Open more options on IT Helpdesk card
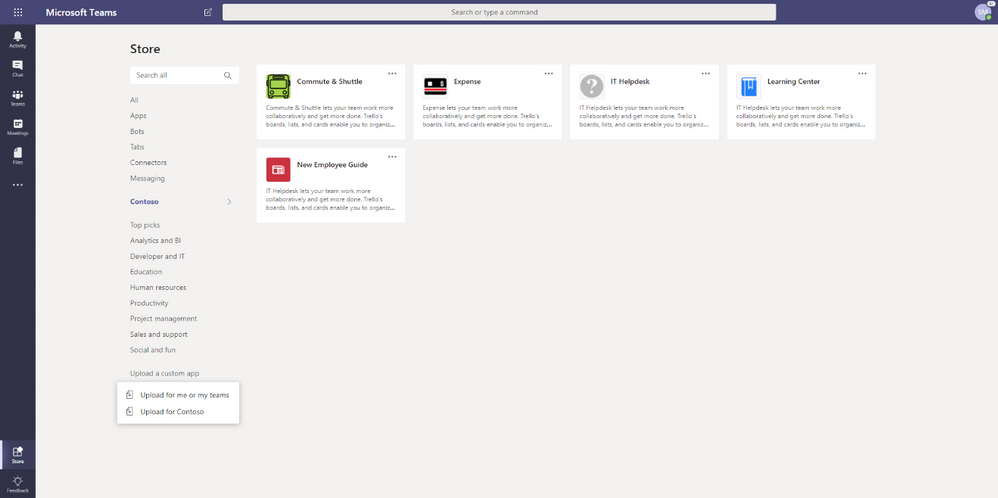 tap(706, 73)
